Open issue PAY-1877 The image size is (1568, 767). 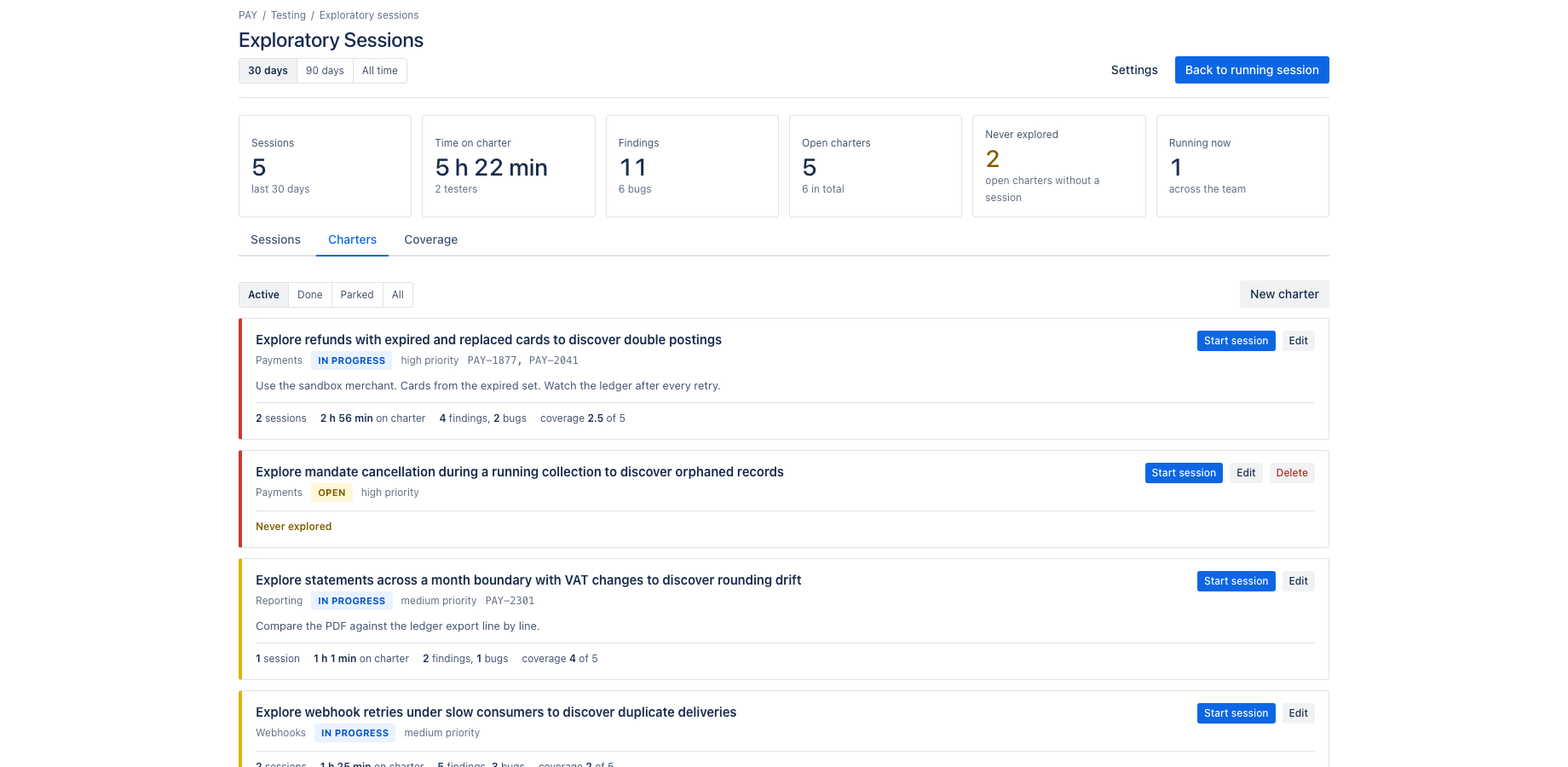click(492, 360)
